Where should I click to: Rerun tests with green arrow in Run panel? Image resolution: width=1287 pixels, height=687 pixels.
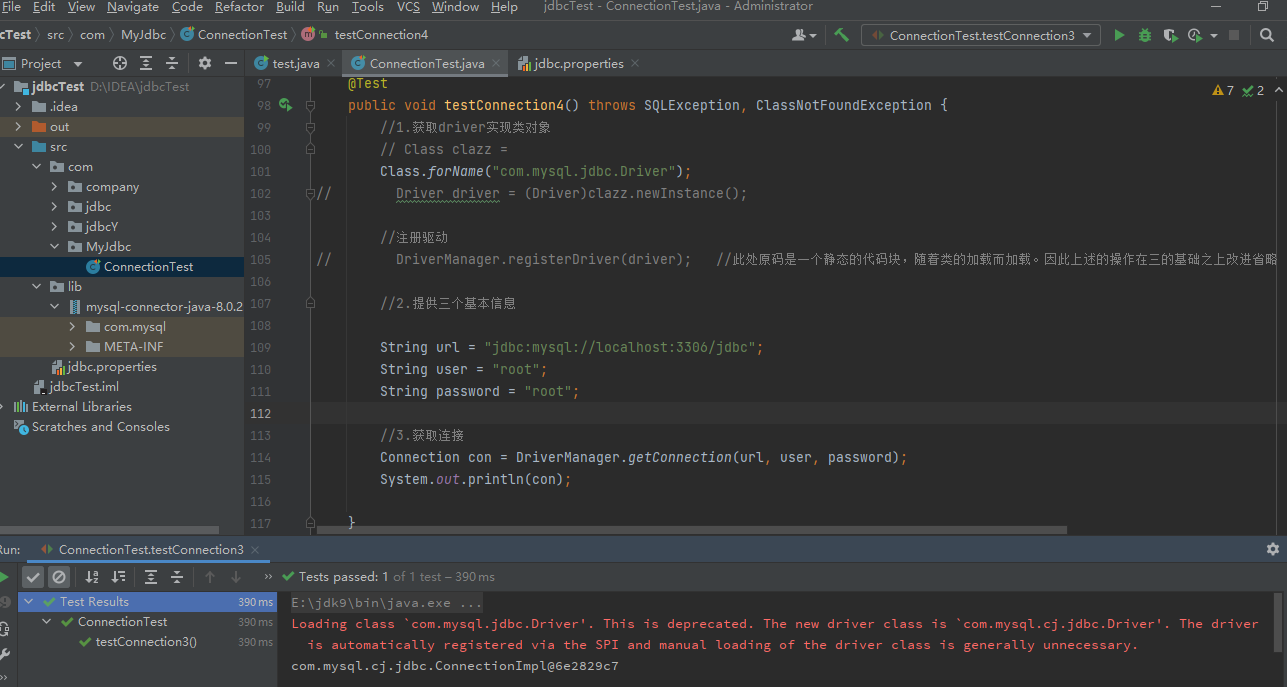pos(4,577)
